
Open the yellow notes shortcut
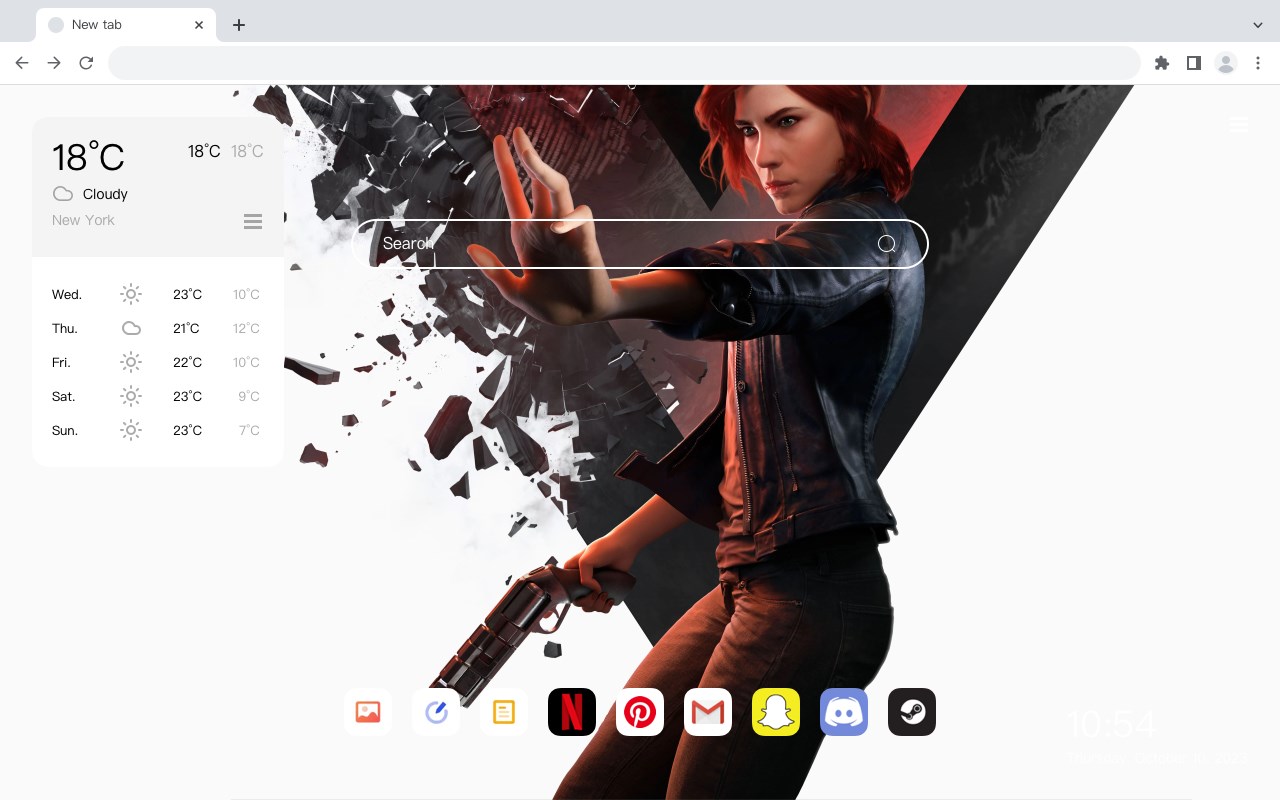click(504, 712)
